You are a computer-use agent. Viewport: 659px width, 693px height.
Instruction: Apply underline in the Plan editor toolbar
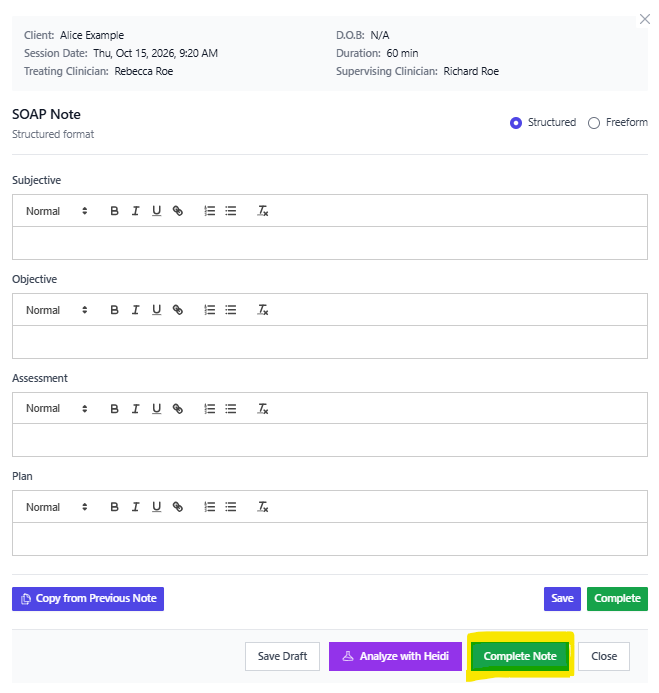(x=156, y=507)
